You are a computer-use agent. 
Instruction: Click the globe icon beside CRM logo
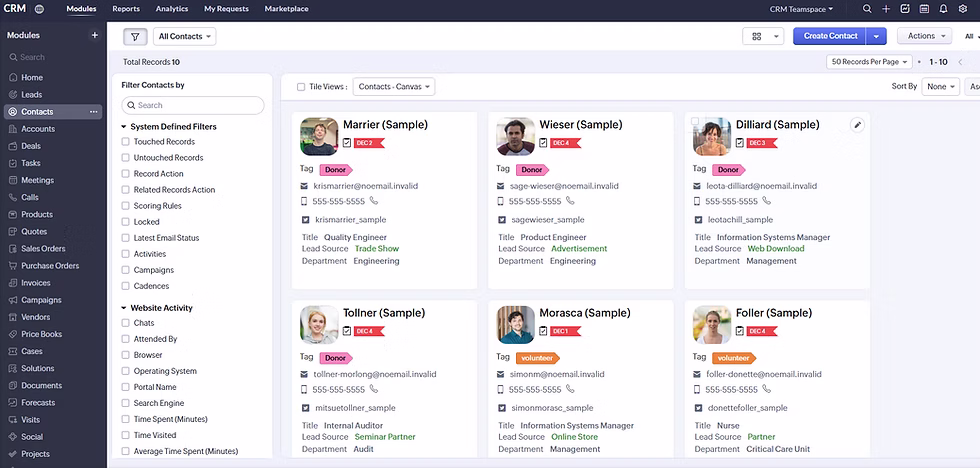pyautogui.click(x=39, y=9)
